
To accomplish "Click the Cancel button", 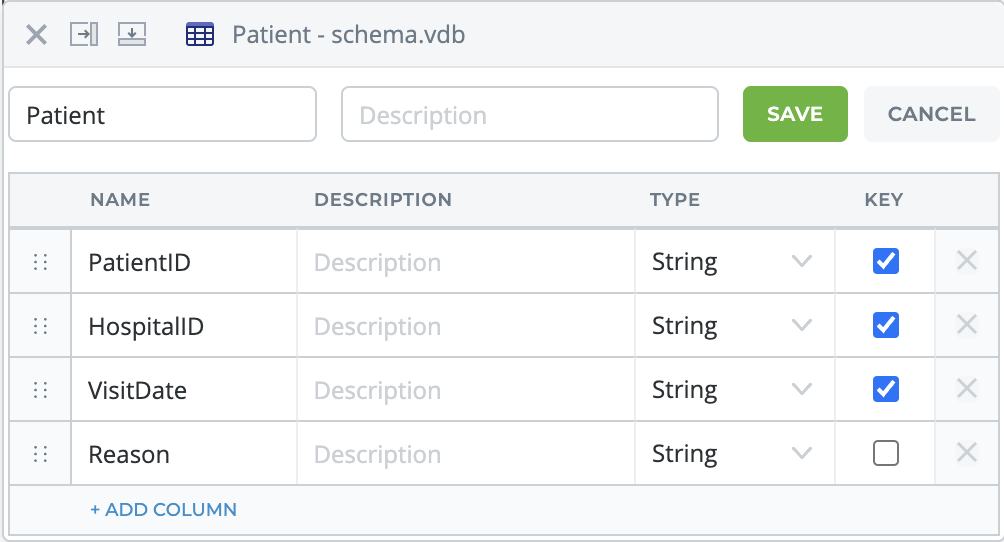I will coord(931,114).
